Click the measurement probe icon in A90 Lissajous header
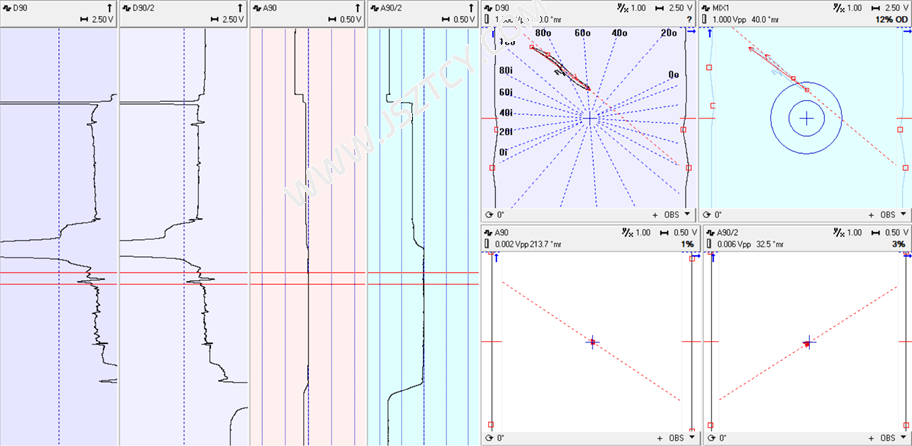This screenshot has width=912, height=446. [487, 244]
